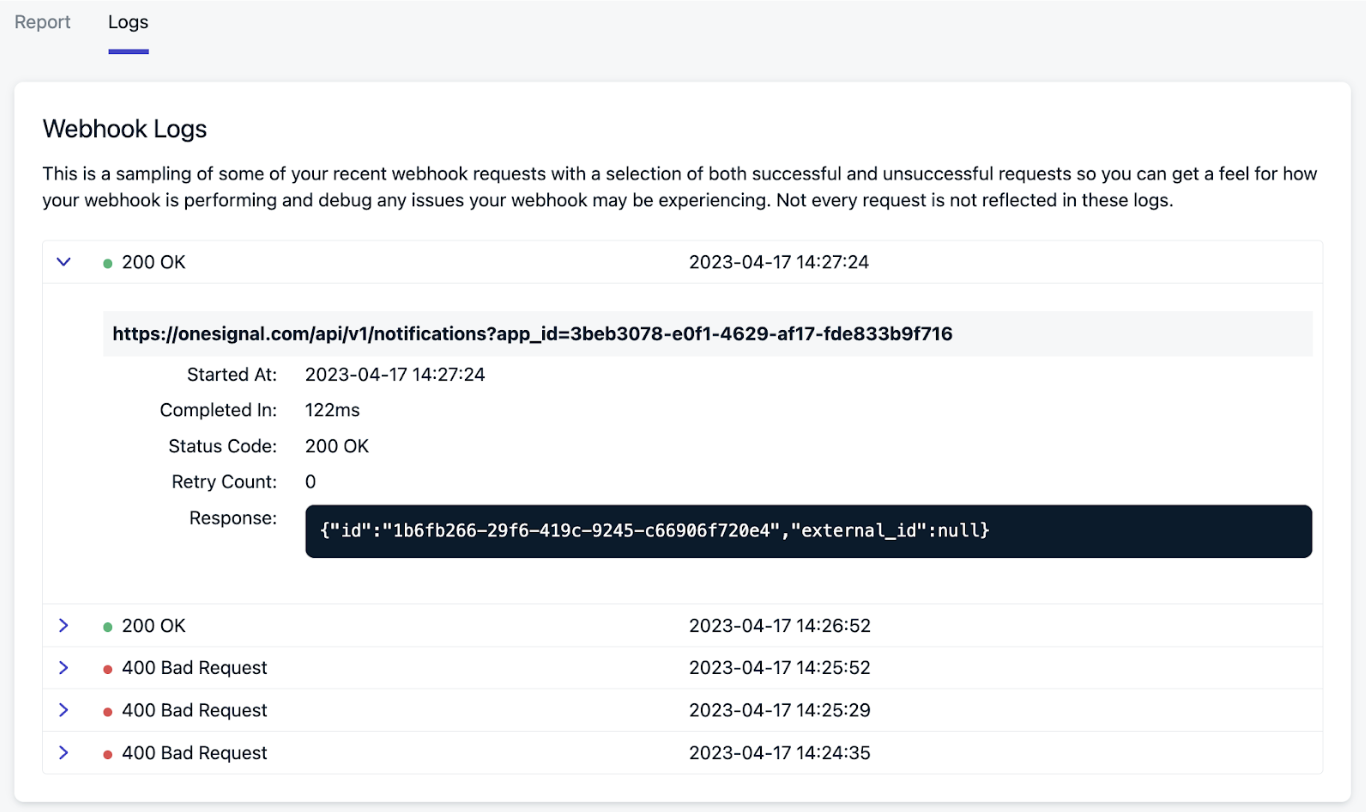The width and height of the screenshot is (1366, 812).
Task: Click the Status Code value '200 OK'
Action: point(337,446)
